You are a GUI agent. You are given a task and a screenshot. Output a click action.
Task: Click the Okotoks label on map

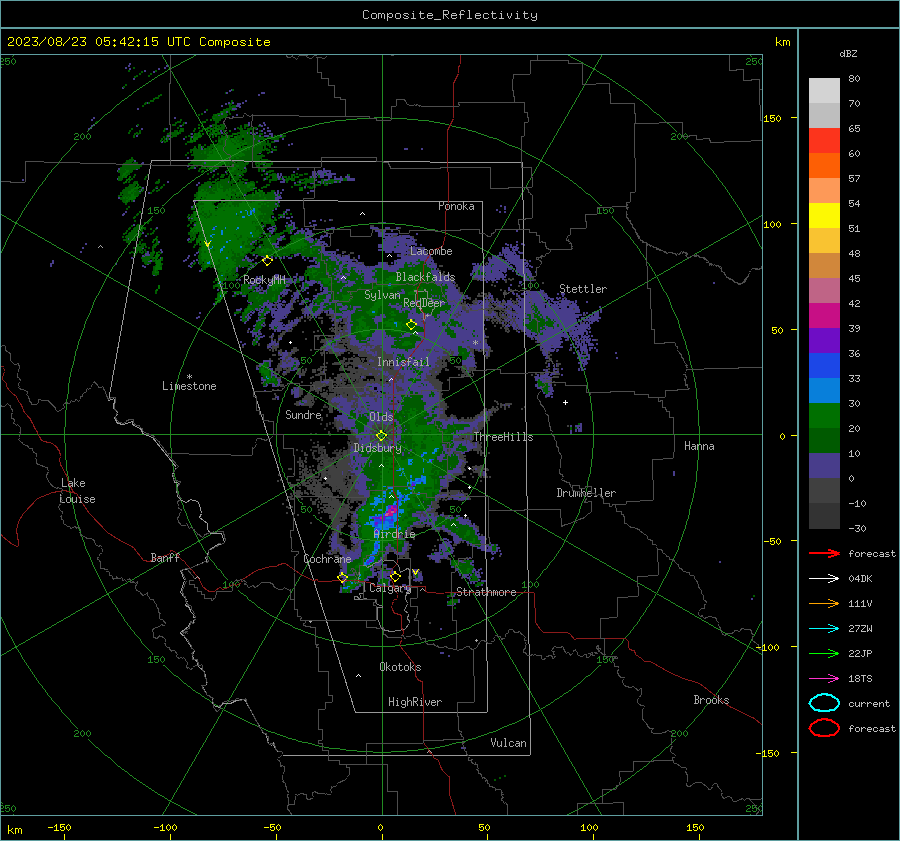point(400,666)
